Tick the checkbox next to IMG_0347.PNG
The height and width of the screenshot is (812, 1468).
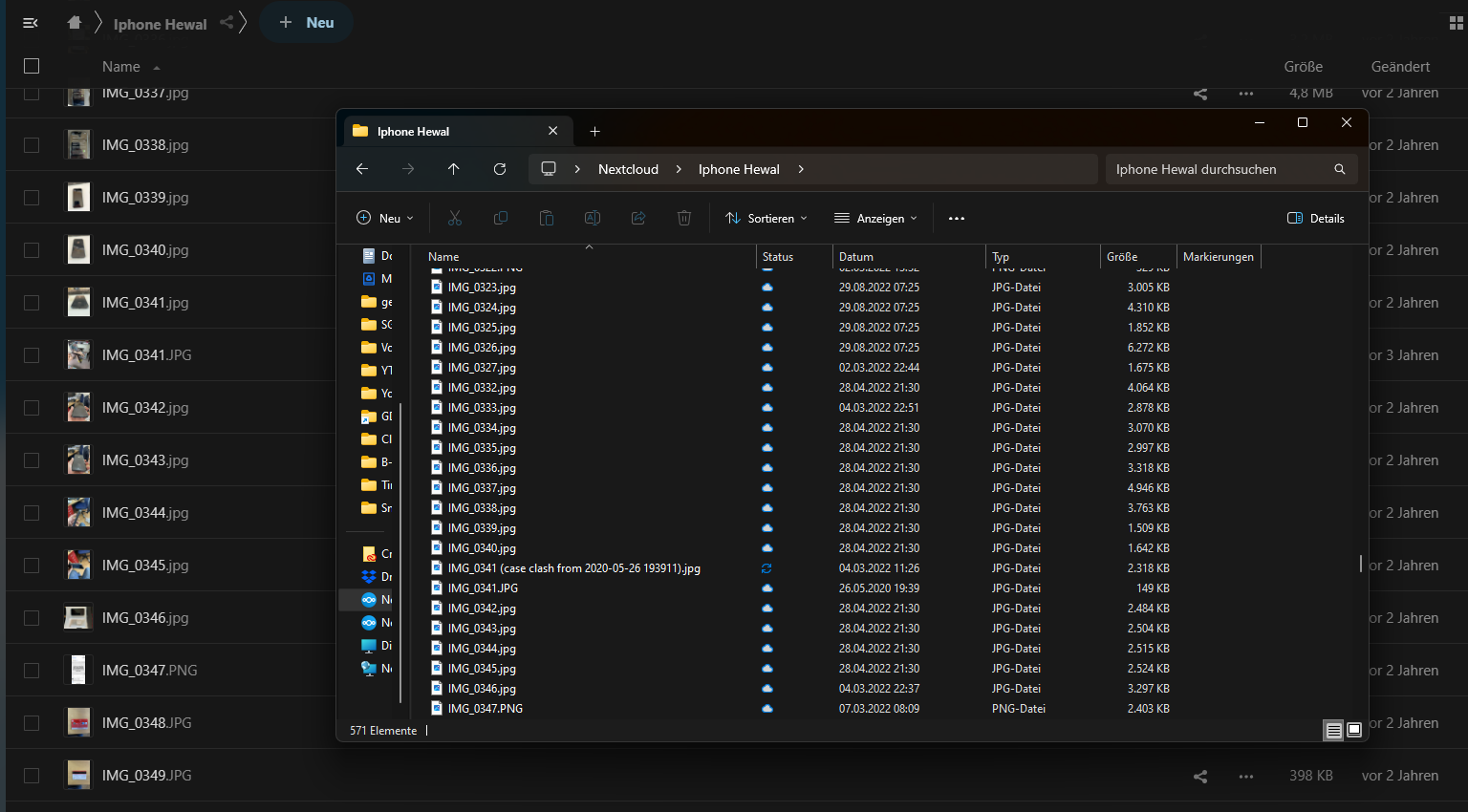[32, 671]
